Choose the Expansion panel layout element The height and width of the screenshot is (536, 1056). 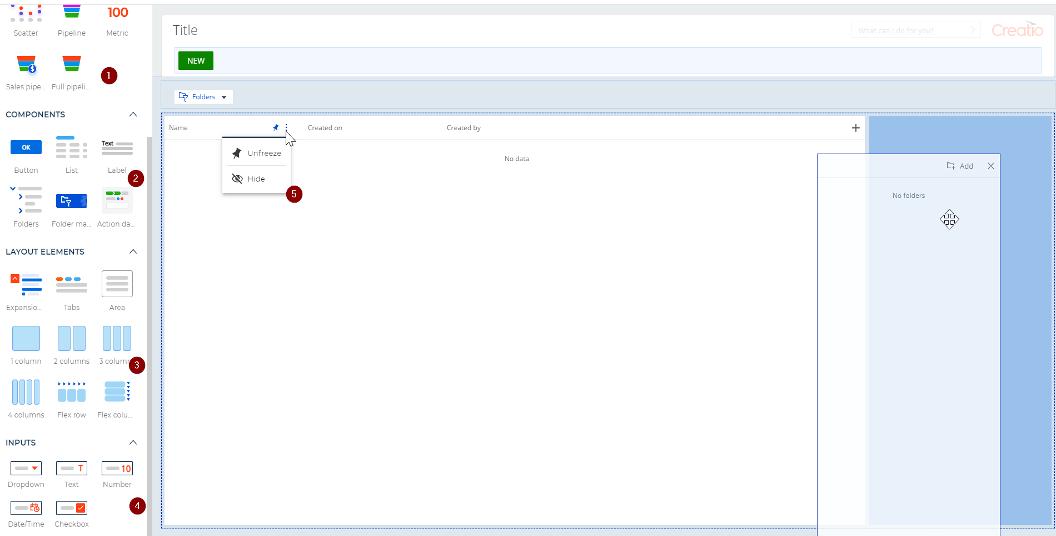click(x=26, y=291)
